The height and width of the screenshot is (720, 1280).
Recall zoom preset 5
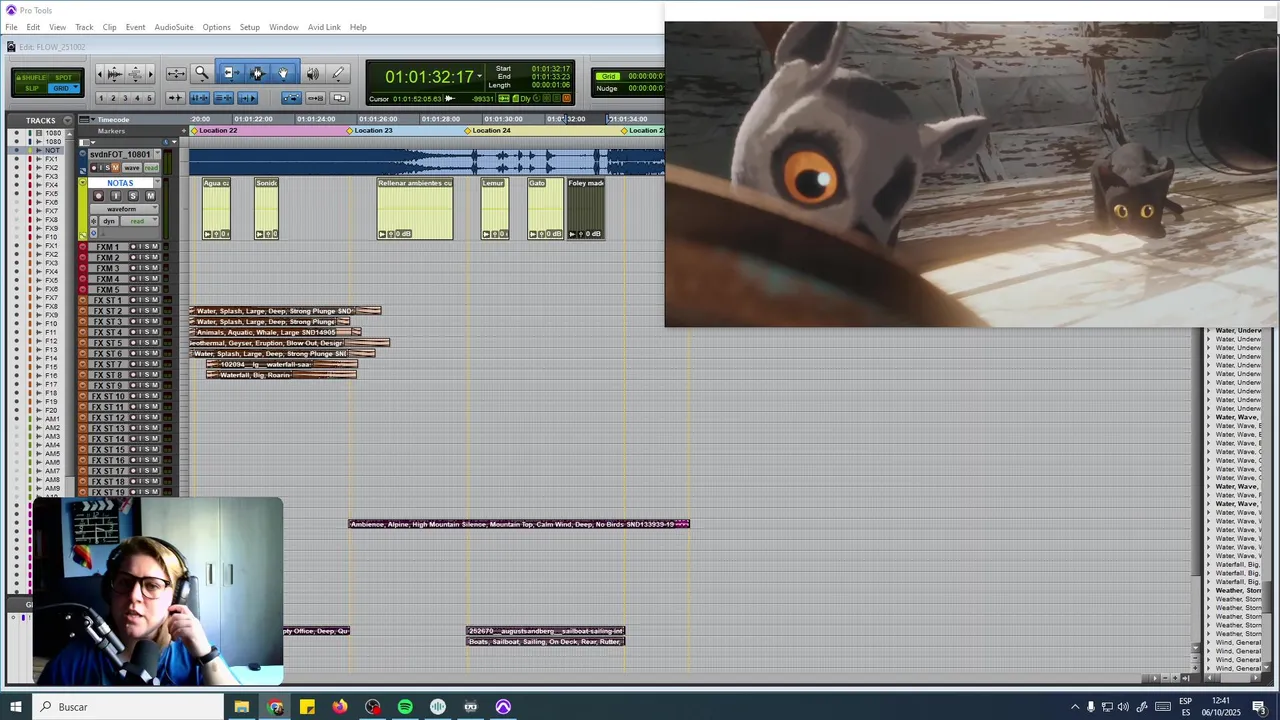click(x=149, y=98)
